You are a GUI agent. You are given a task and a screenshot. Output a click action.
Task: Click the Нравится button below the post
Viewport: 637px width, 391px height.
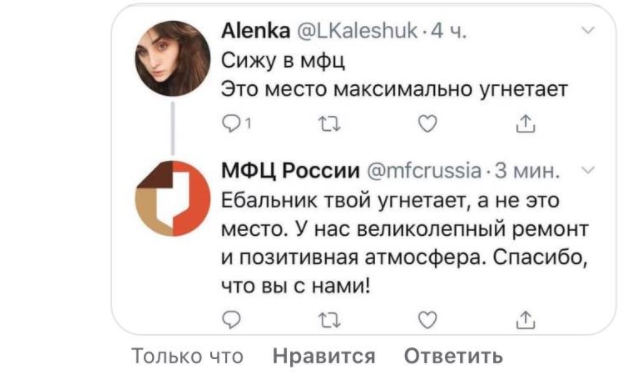(x=324, y=356)
